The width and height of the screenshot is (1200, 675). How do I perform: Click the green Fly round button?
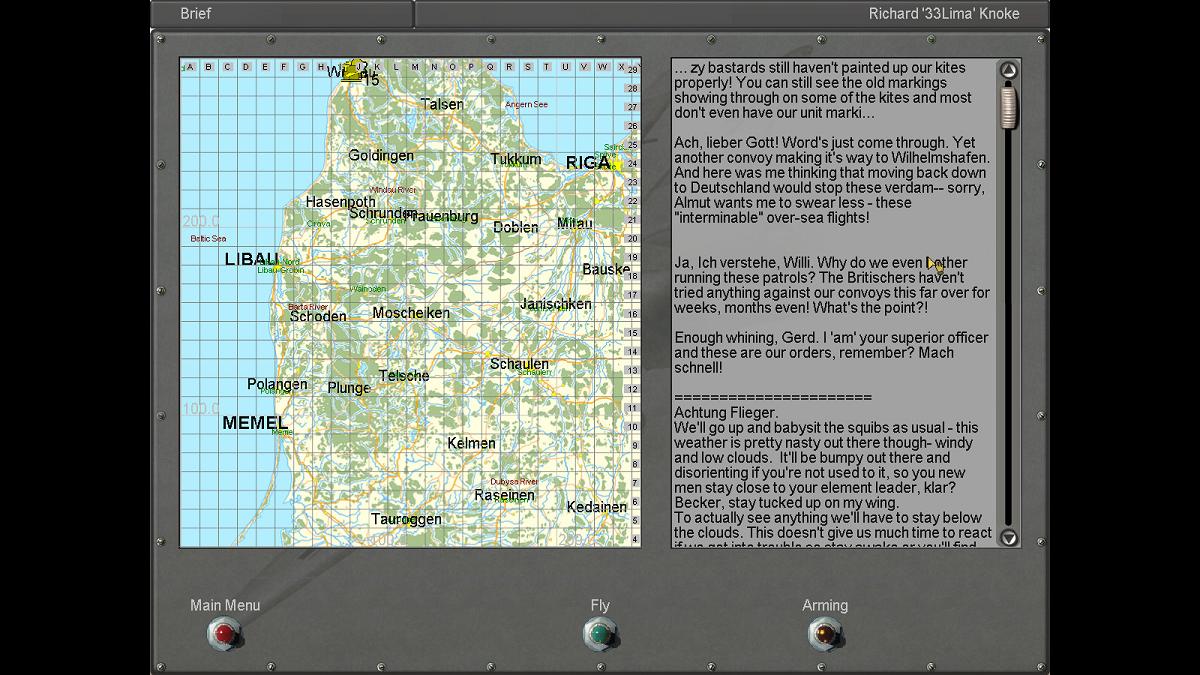click(x=600, y=634)
